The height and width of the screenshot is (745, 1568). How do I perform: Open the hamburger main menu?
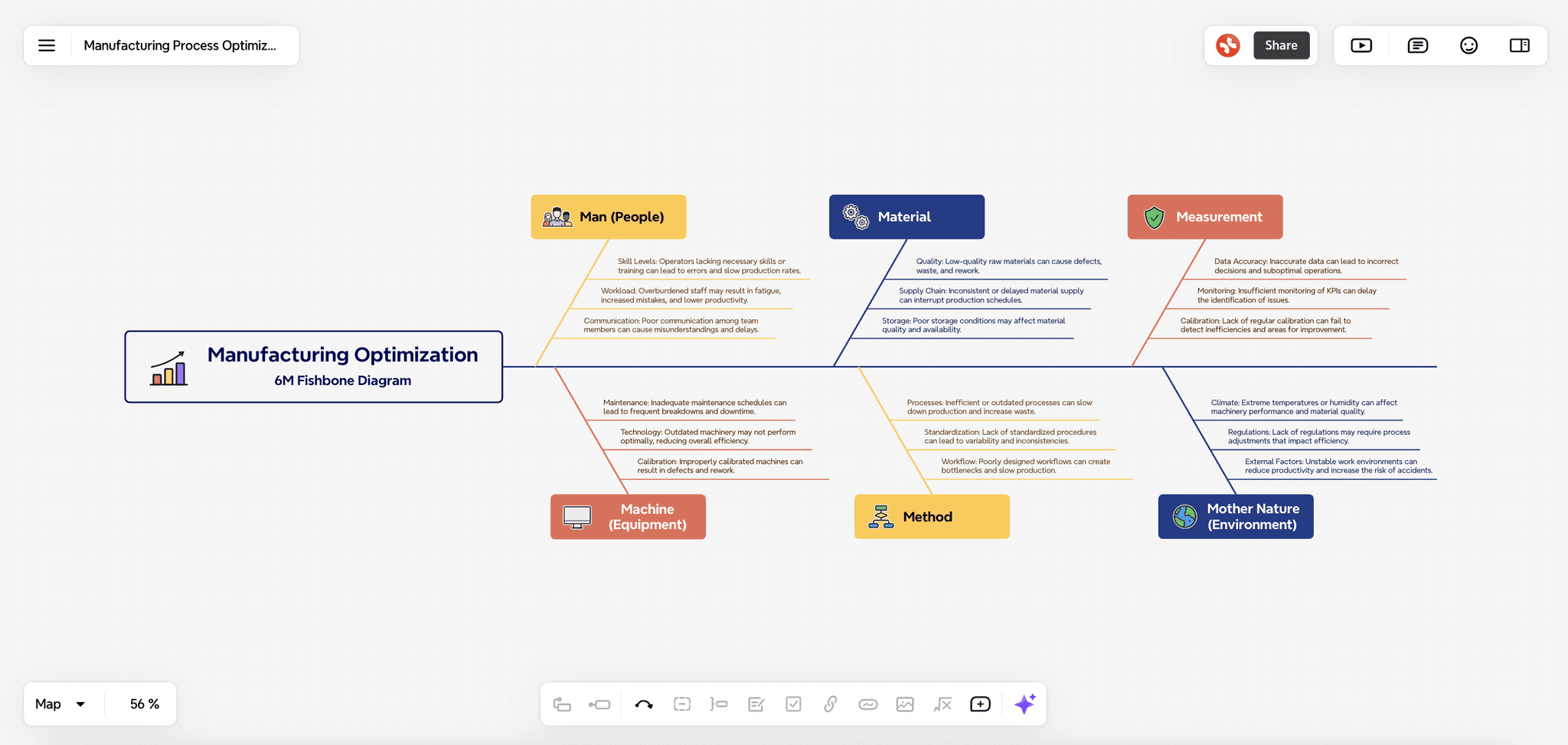point(47,45)
